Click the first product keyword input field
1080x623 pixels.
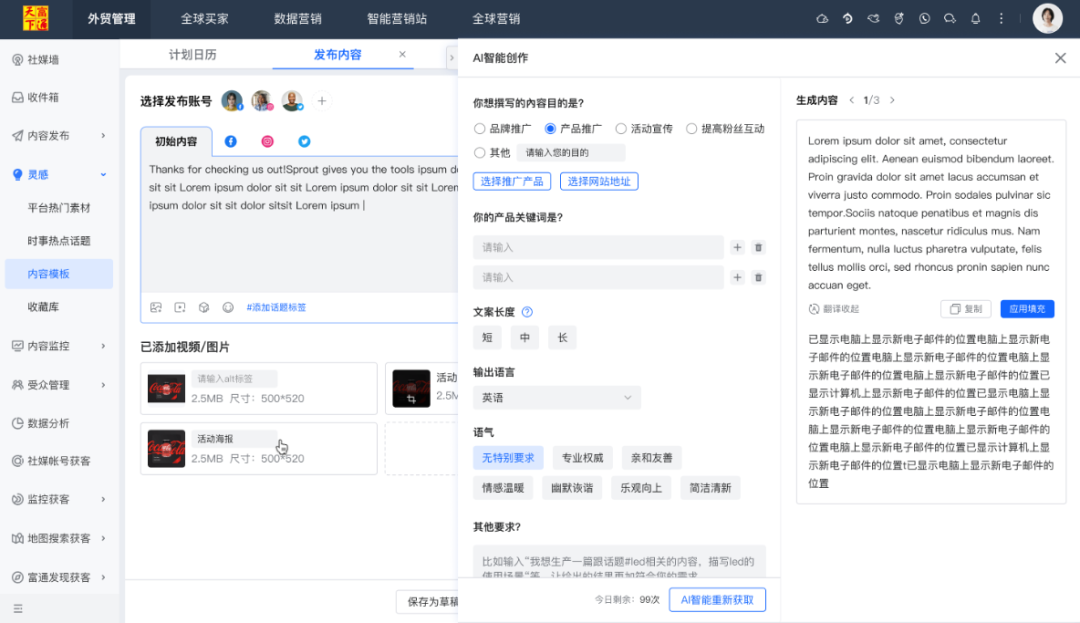598,247
